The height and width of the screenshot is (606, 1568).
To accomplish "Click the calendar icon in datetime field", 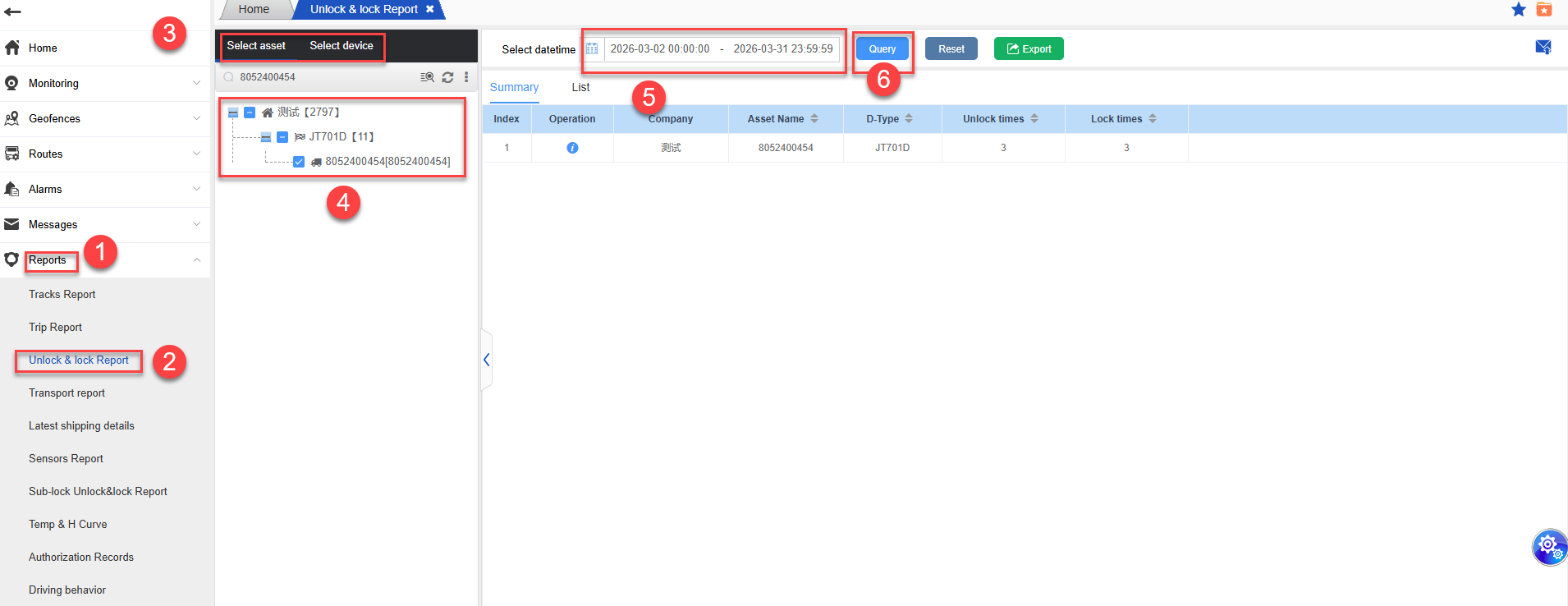I will [x=592, y=49].
